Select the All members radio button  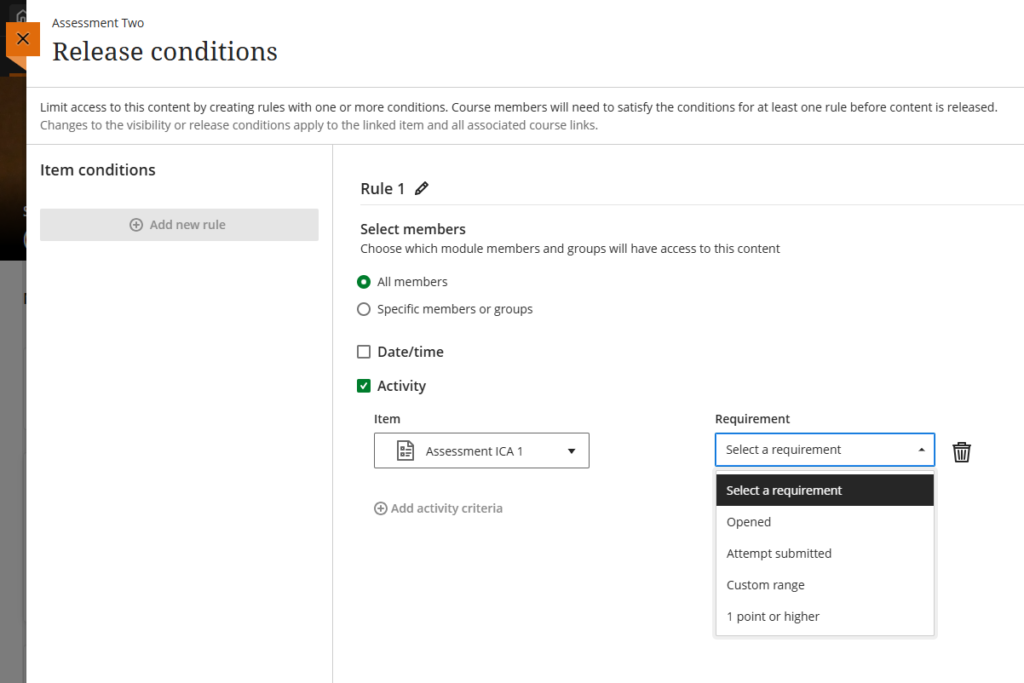click(x=364, y=282)
